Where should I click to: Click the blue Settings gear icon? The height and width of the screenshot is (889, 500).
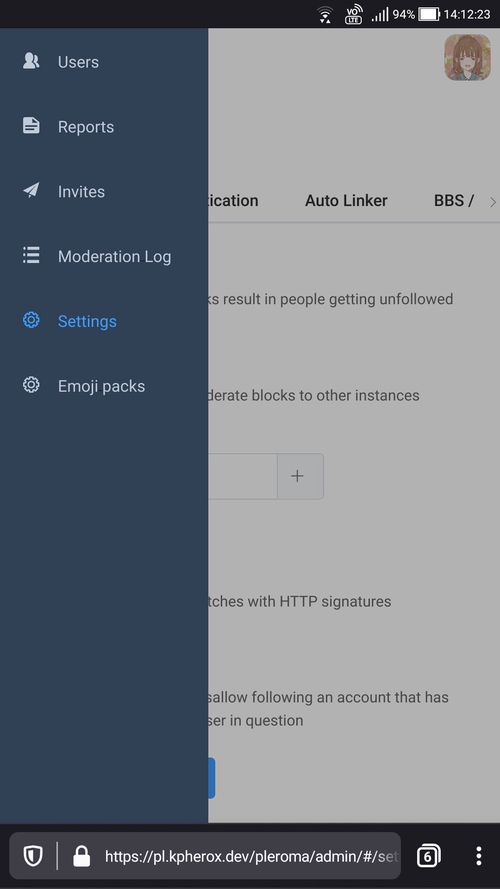[31, 320]
